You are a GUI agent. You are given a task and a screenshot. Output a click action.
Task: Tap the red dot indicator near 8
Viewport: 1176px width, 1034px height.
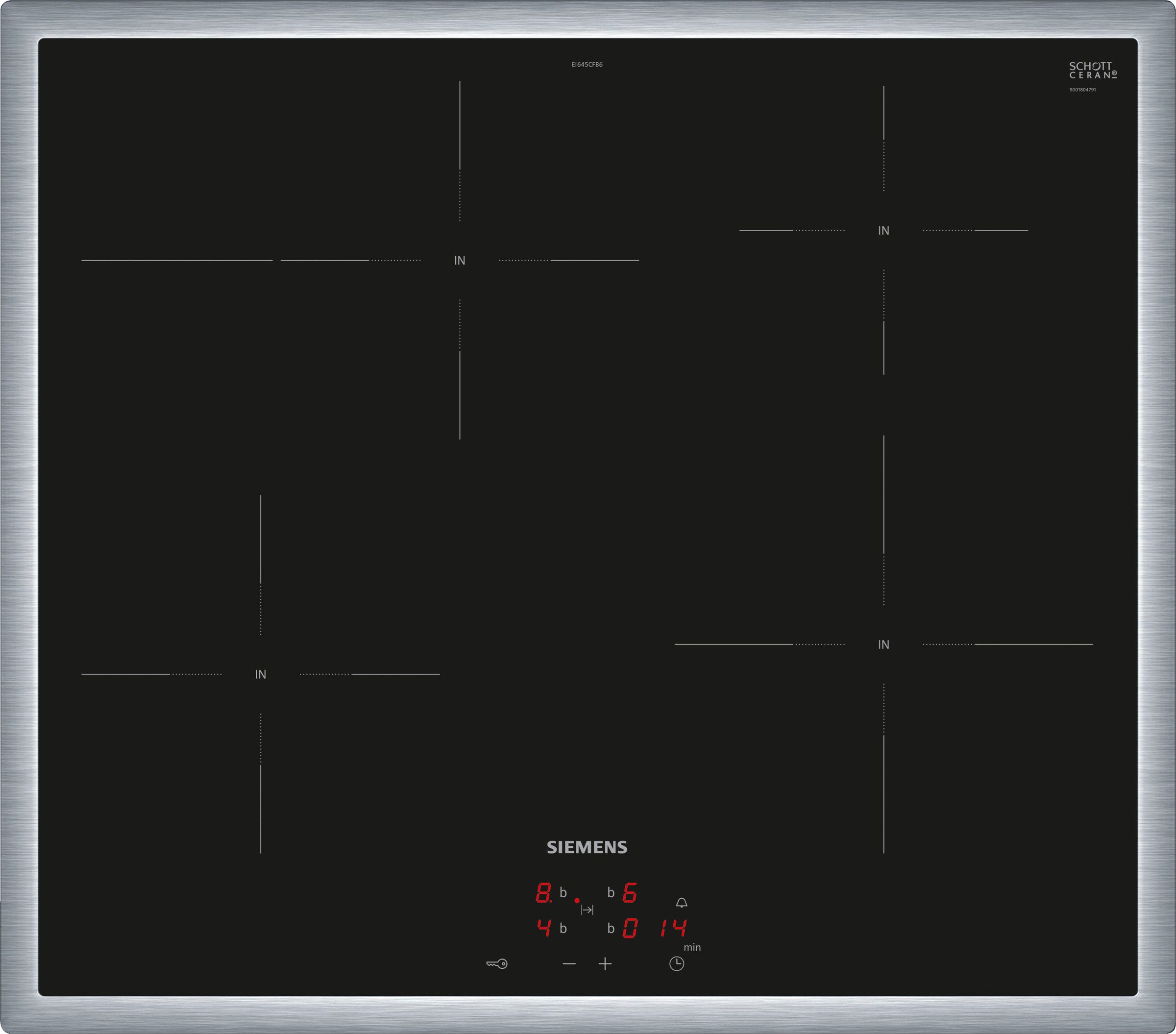577,901
